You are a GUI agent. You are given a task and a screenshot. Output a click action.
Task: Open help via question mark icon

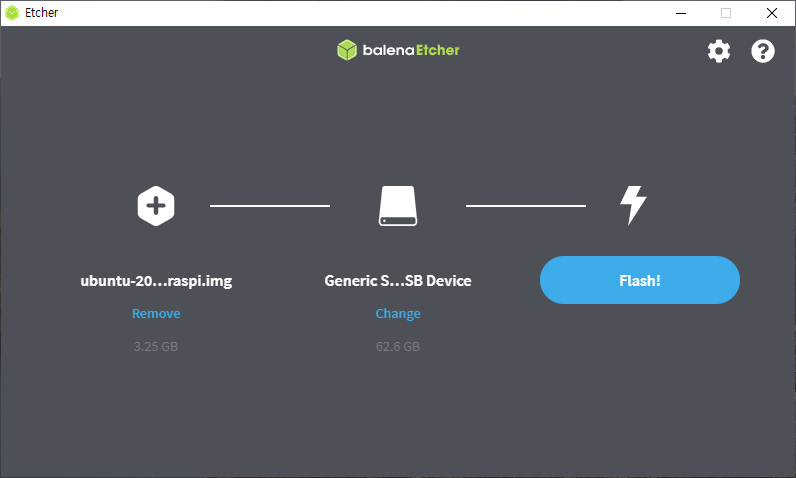[x=762, y=51]
